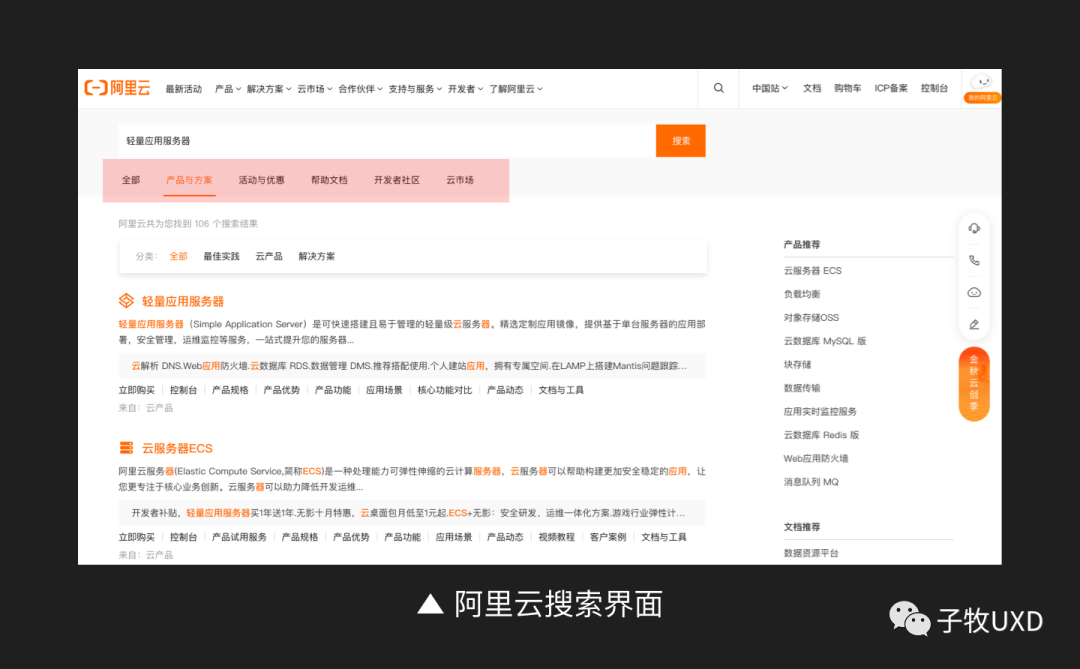Image resolution: width=1080 pixels, height=669 pixels.
Task: Expand the 支持与服务 navigation dropdown
Action: tap(415, 89)
